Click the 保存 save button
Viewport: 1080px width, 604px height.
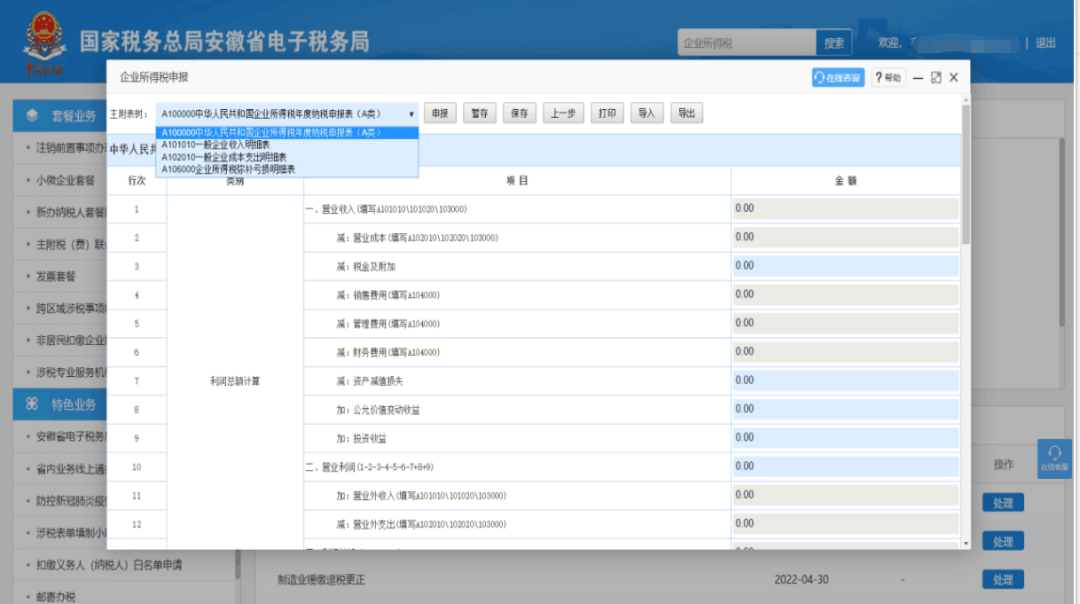click(519, 114)
